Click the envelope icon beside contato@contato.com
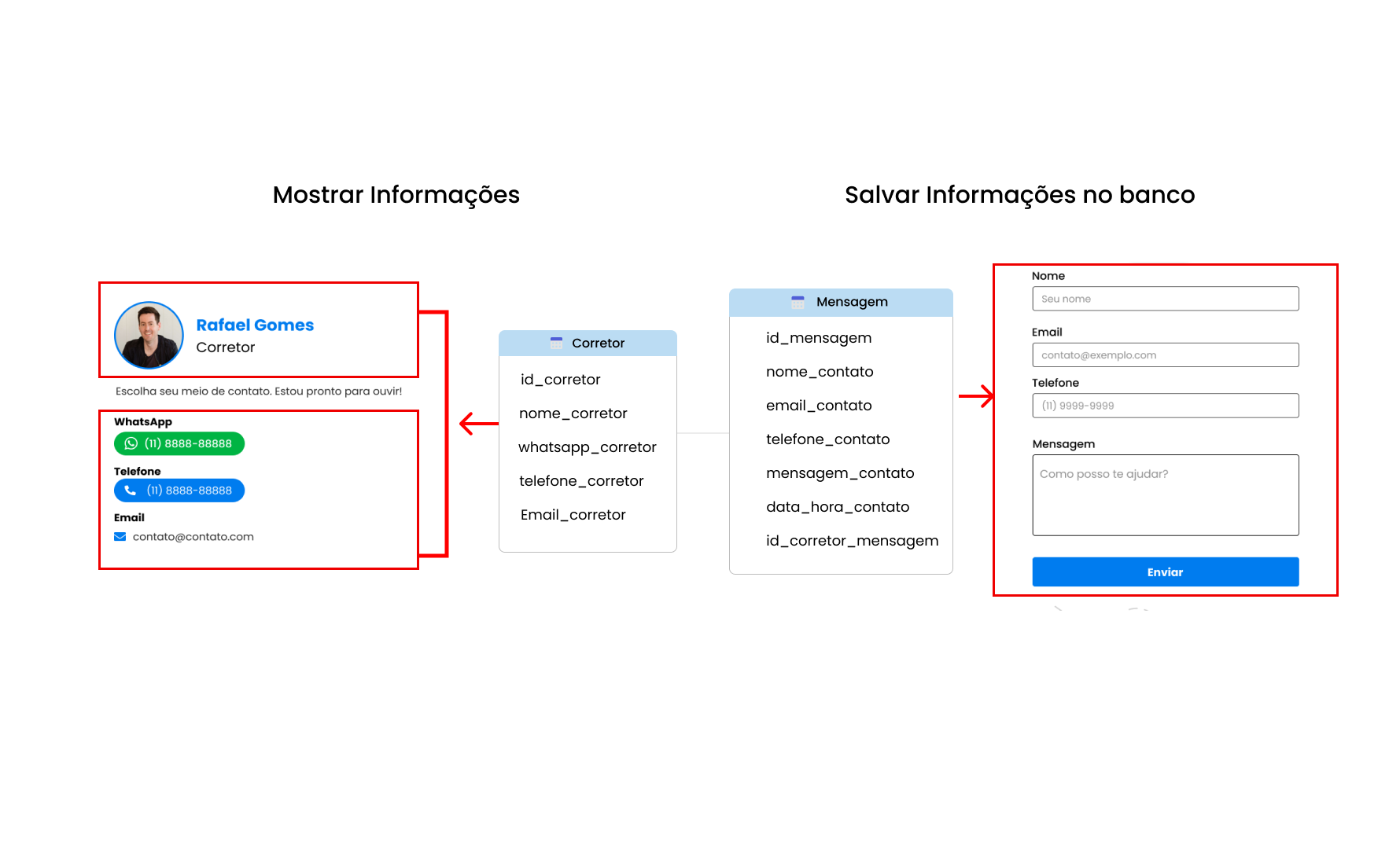The height and width of the screenshot is (849, 1400). click(120, 537)
